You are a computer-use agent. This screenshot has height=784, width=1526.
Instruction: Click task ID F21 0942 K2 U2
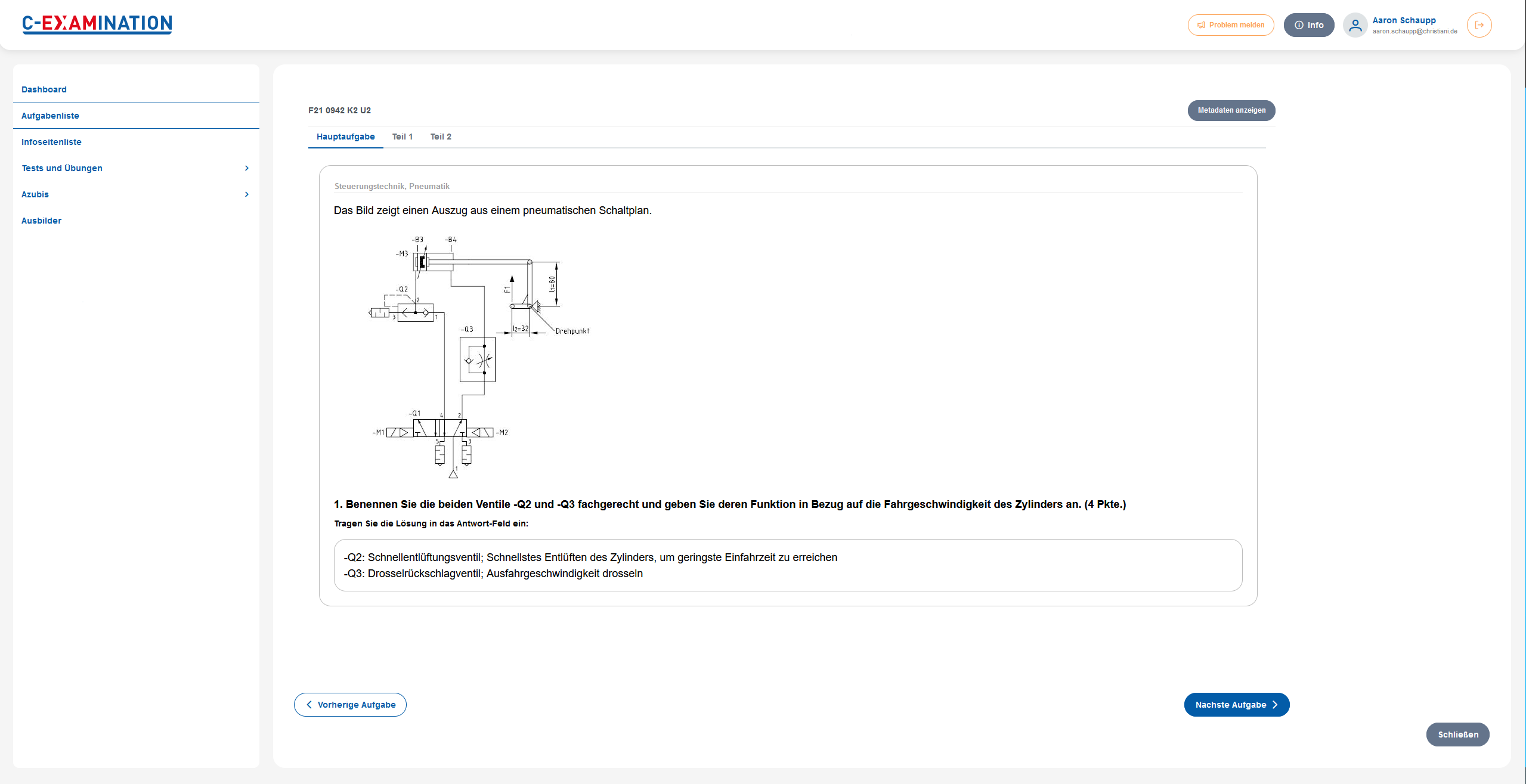[339, 110]
